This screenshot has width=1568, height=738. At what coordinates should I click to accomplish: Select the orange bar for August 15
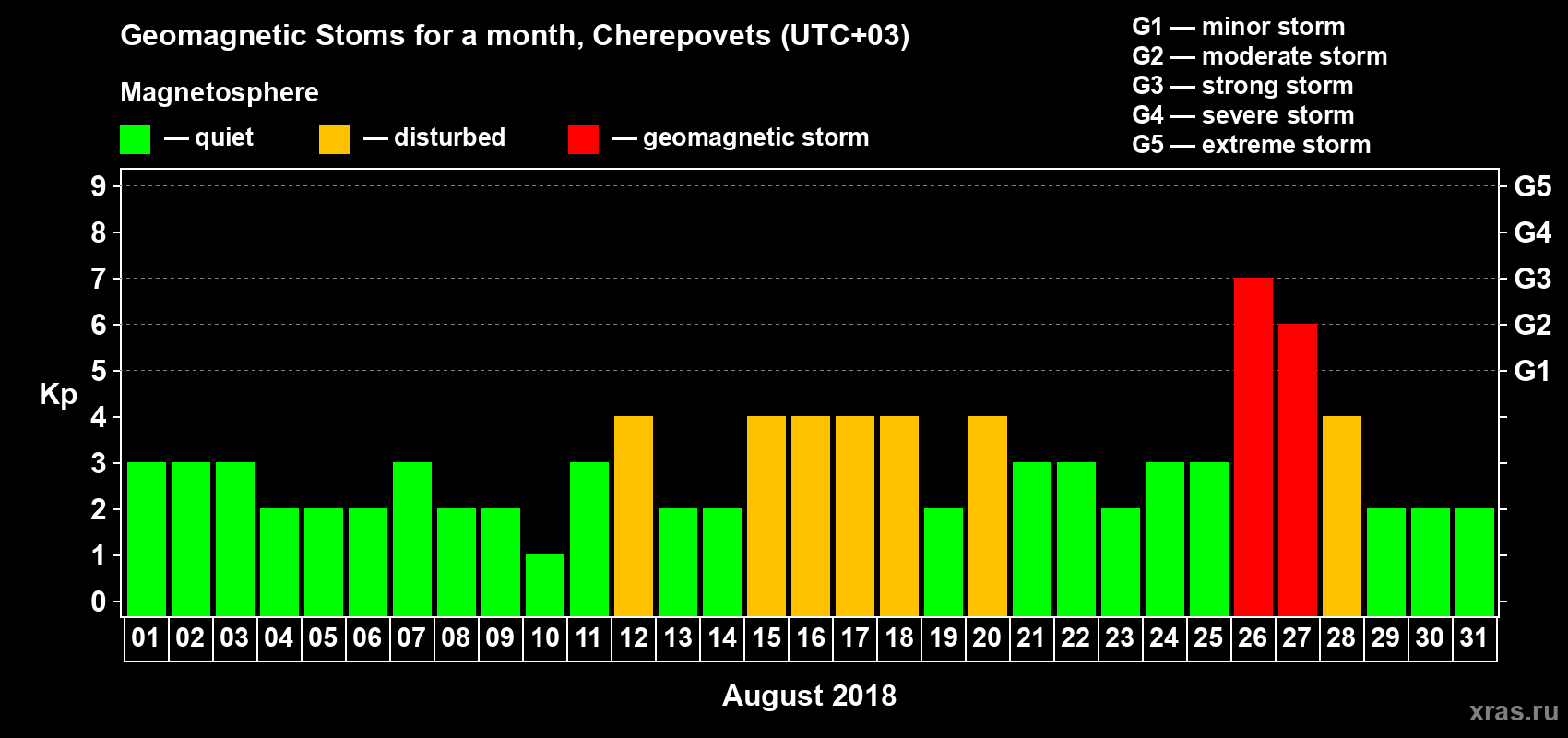point(766,516)
